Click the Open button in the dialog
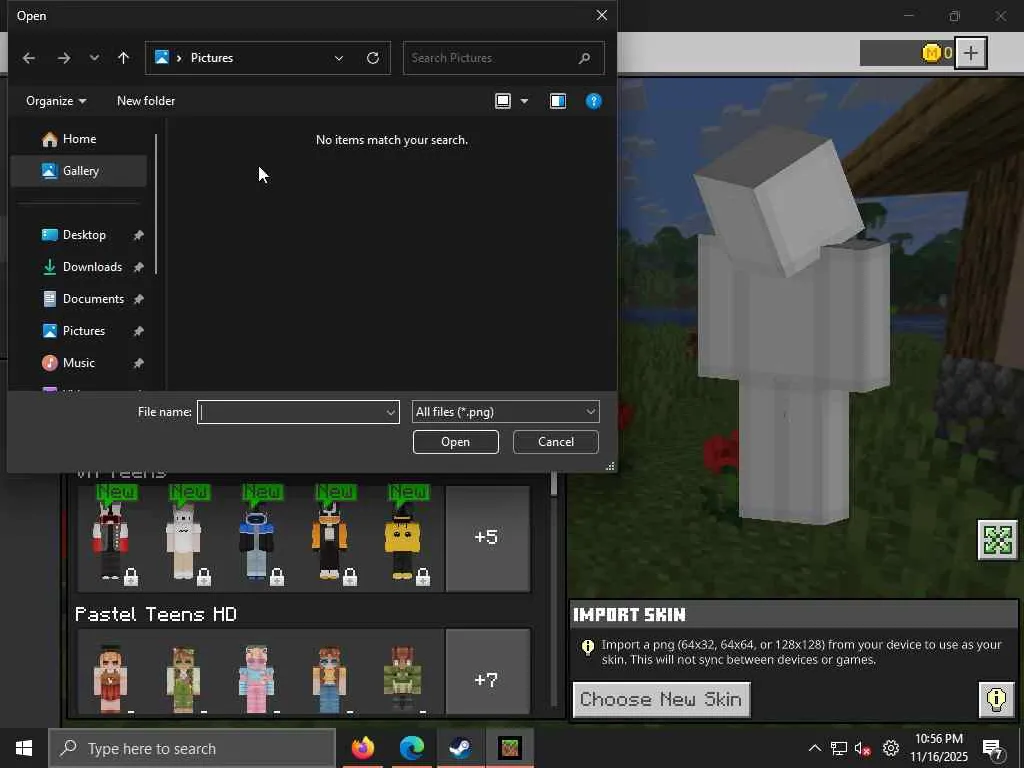The height and width of the screenshot is (768, 1024). click(x=455, y=442)
